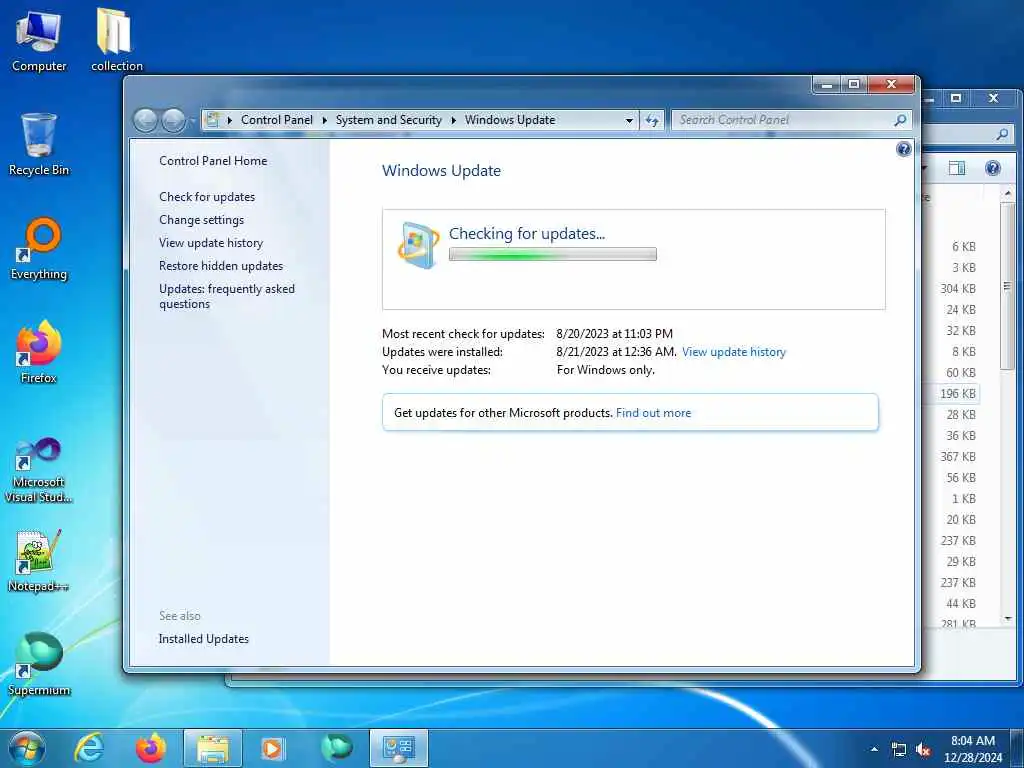This screenshot has width=1024, height=768.
Task: Click the checking for updates progress bar
Action: click(552, 255)
